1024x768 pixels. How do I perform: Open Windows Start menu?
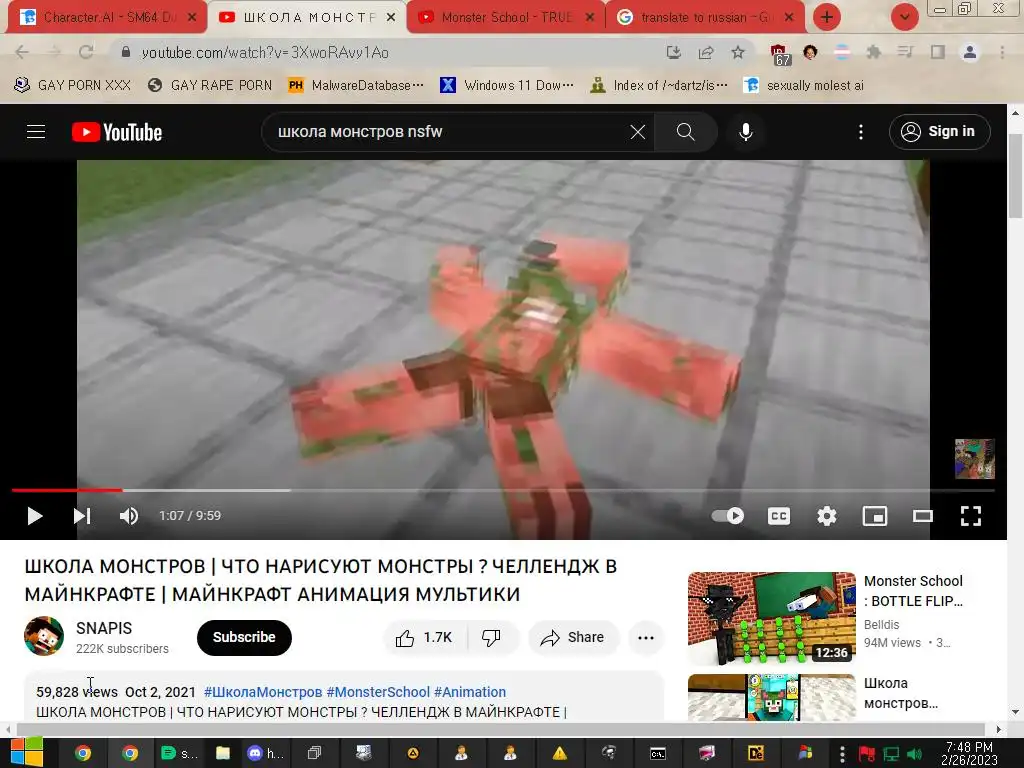coord(27,753)
